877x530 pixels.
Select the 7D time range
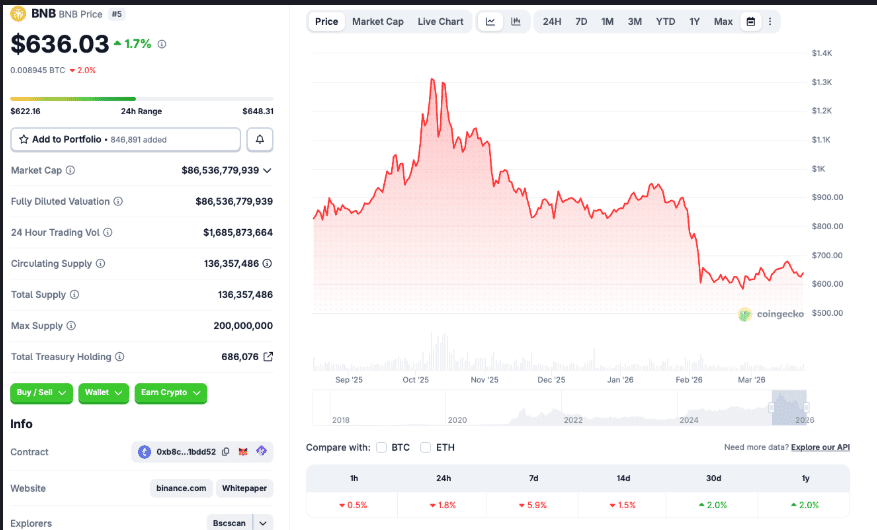coord(581,21)
